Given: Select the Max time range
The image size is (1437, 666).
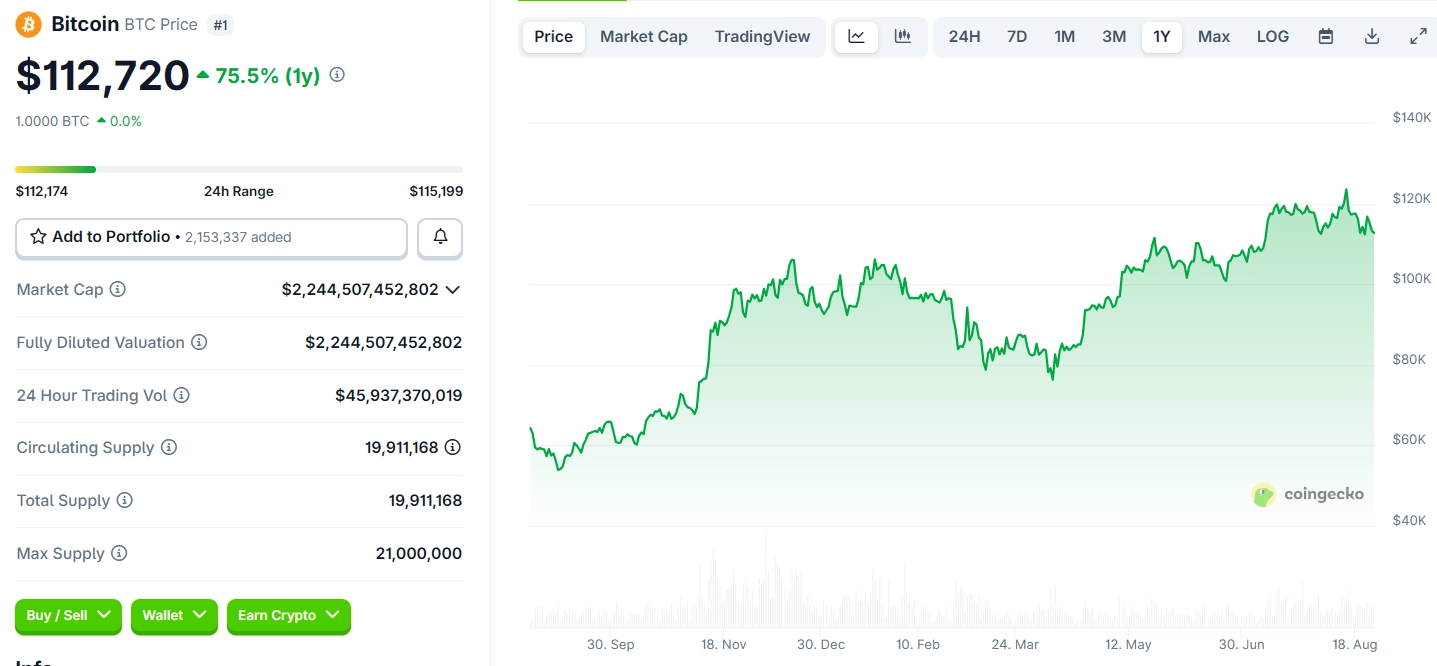Looking at the screenshot, I should (1213, 37).
